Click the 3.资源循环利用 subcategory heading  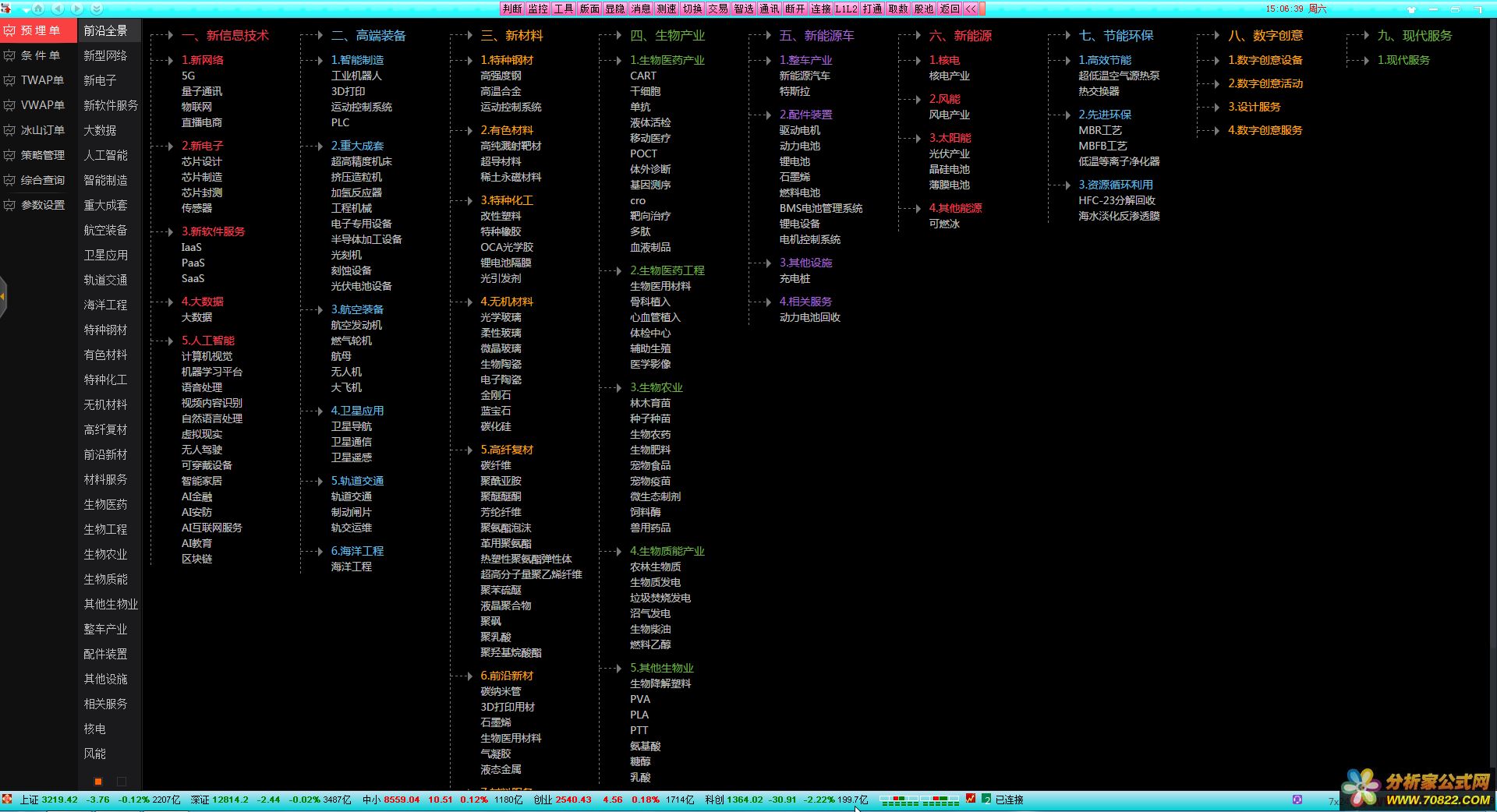point(1116,185)
